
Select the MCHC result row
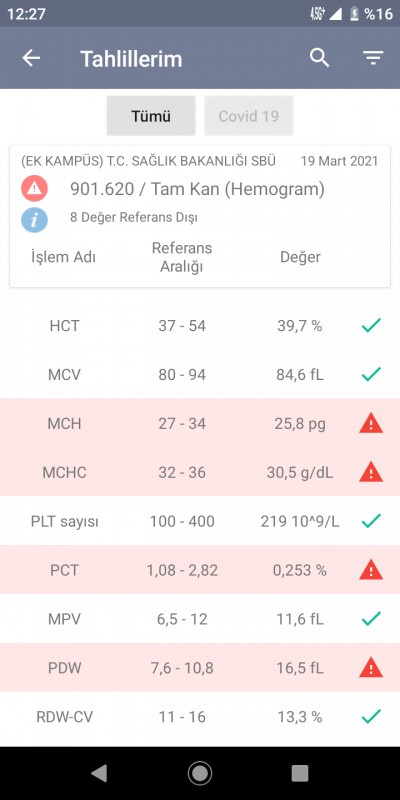[x=200, y=472]
